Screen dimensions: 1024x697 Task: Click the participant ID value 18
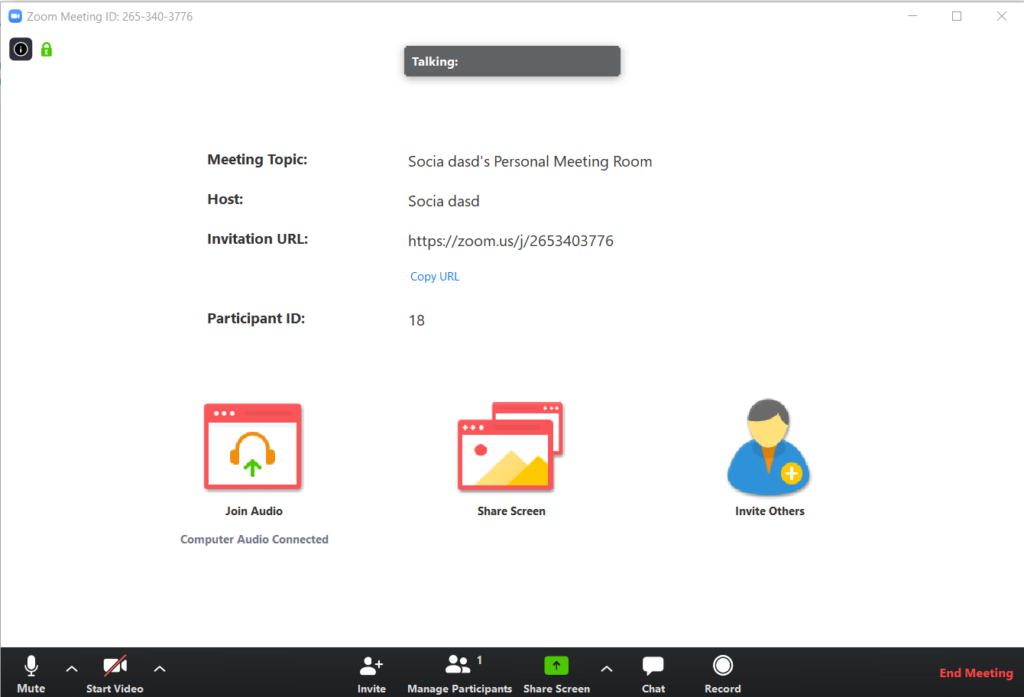(417, 320)
